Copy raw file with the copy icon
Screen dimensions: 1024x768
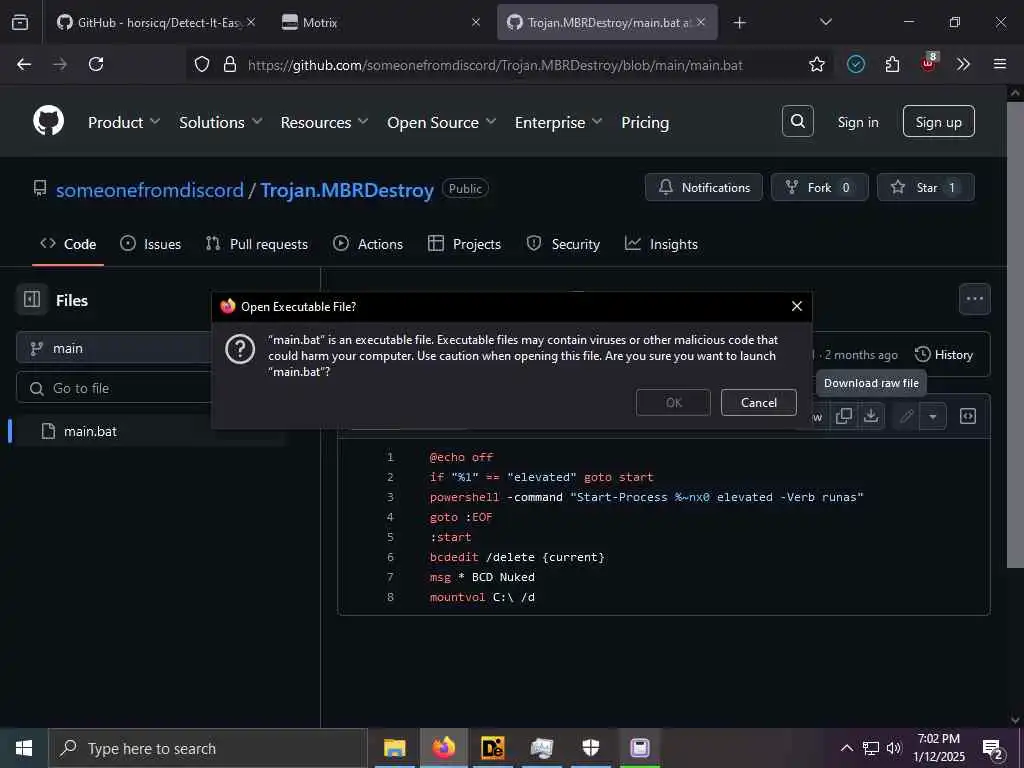coord(844,416)
